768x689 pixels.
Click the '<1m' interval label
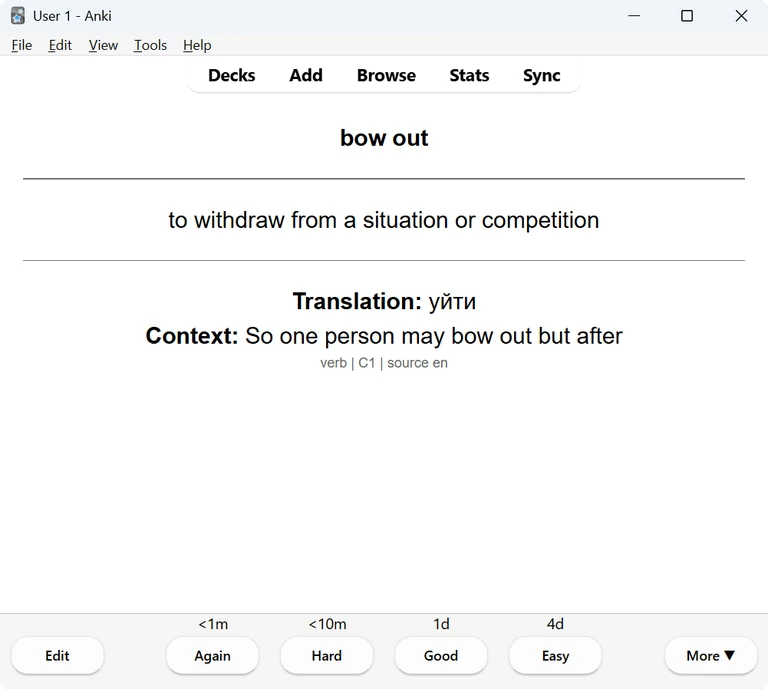213,624
